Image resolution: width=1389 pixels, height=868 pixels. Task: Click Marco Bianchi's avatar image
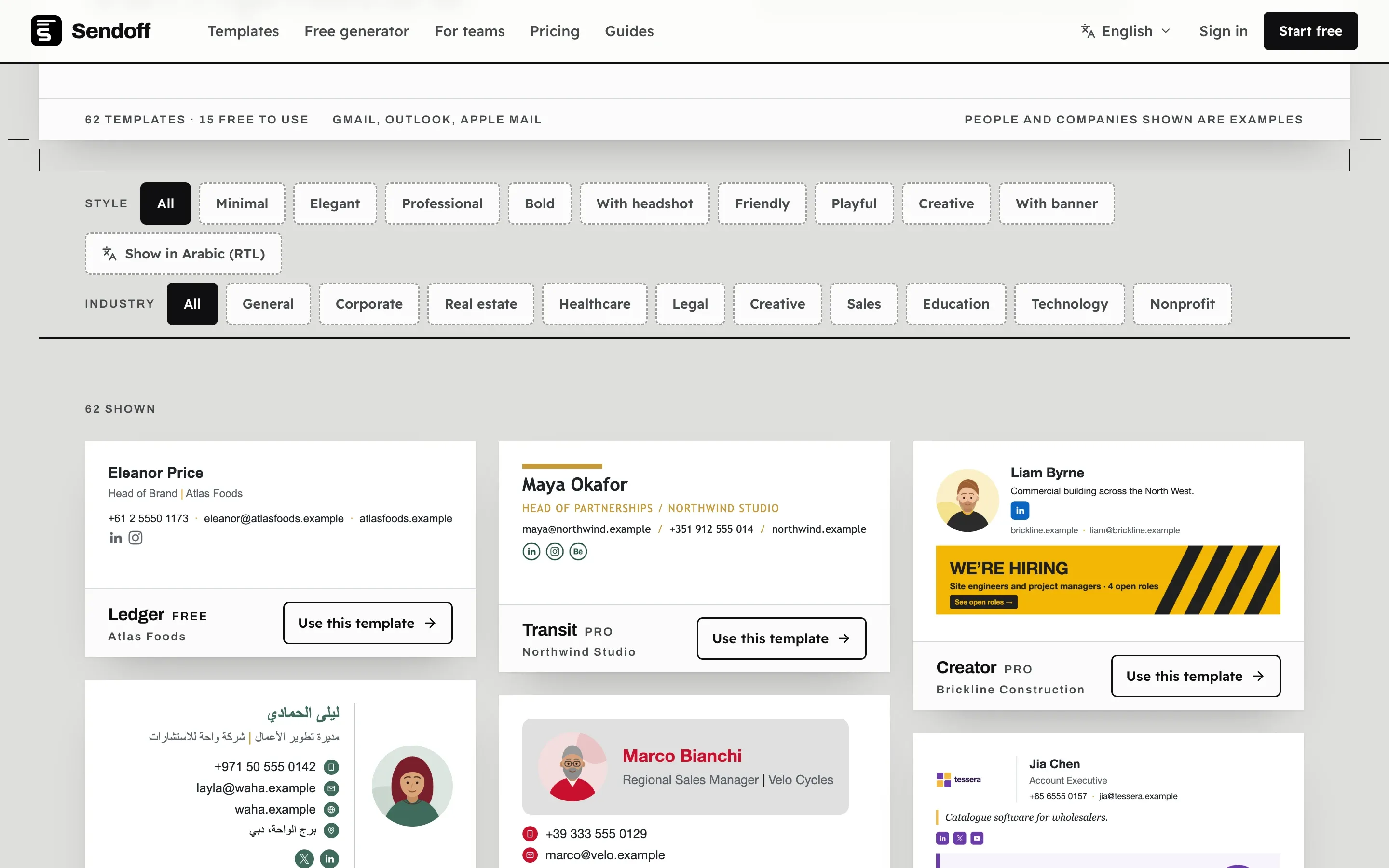click(572, 767)
